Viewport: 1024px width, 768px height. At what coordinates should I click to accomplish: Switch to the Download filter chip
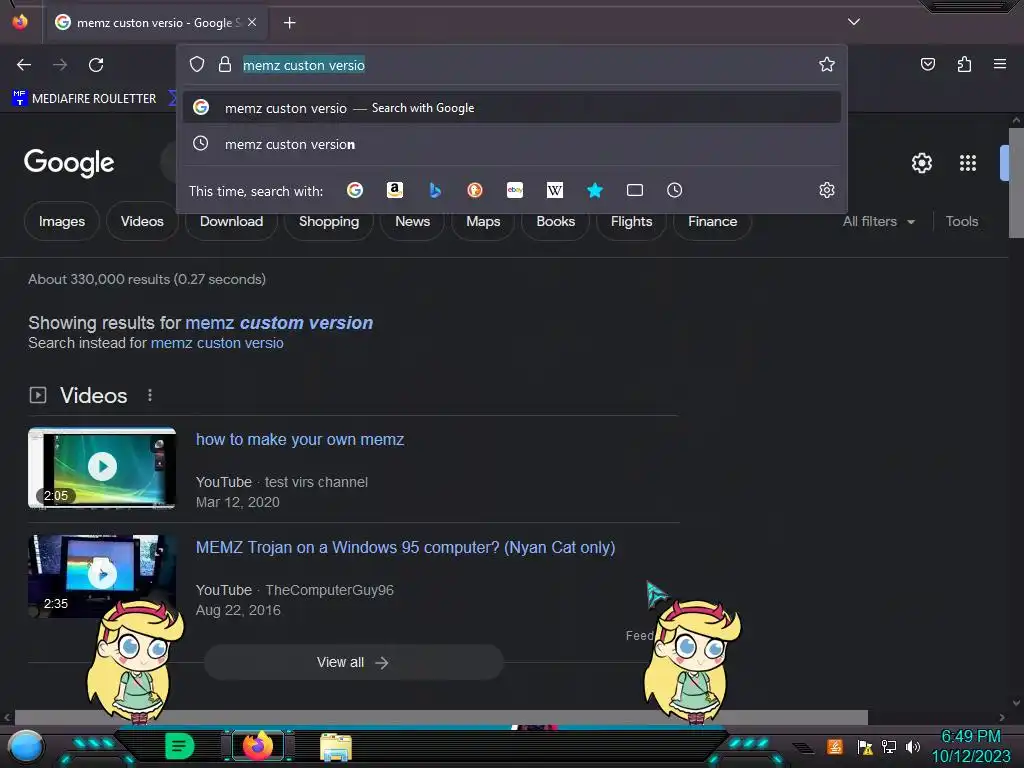231,221
